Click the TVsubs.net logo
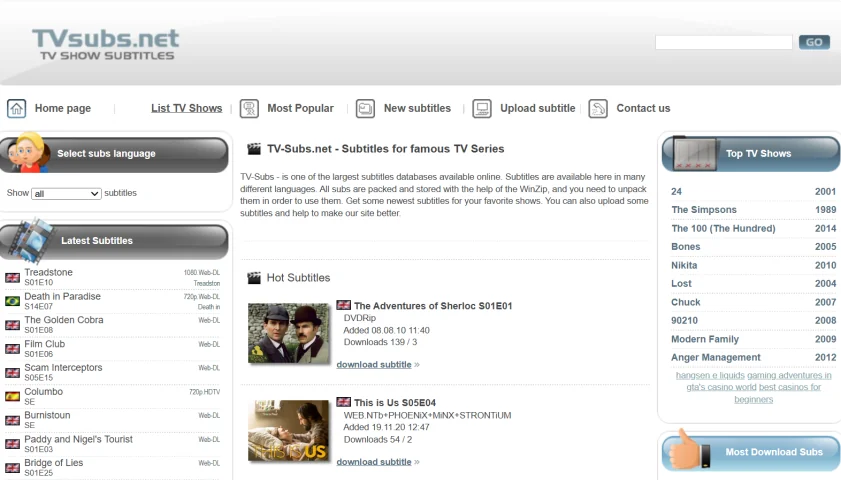 [x=106, y=44]
